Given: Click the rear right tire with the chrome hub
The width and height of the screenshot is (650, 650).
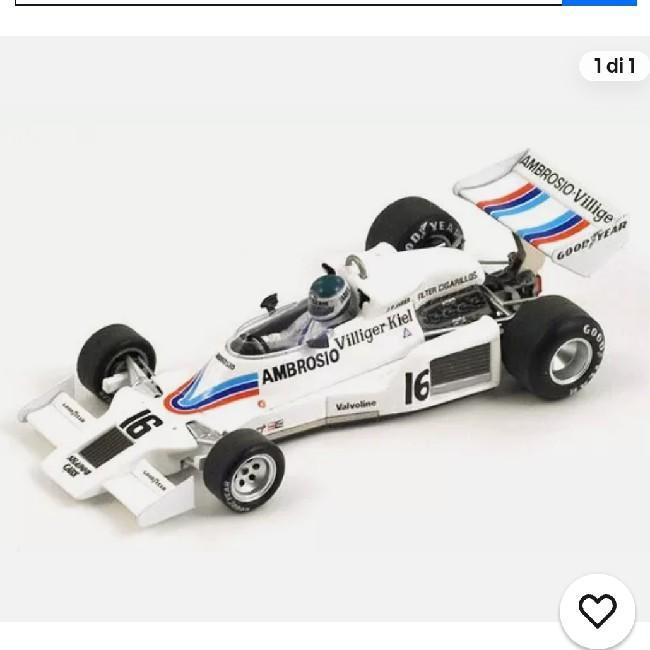Looking at the screenshot, I should [x=555, y=347].
